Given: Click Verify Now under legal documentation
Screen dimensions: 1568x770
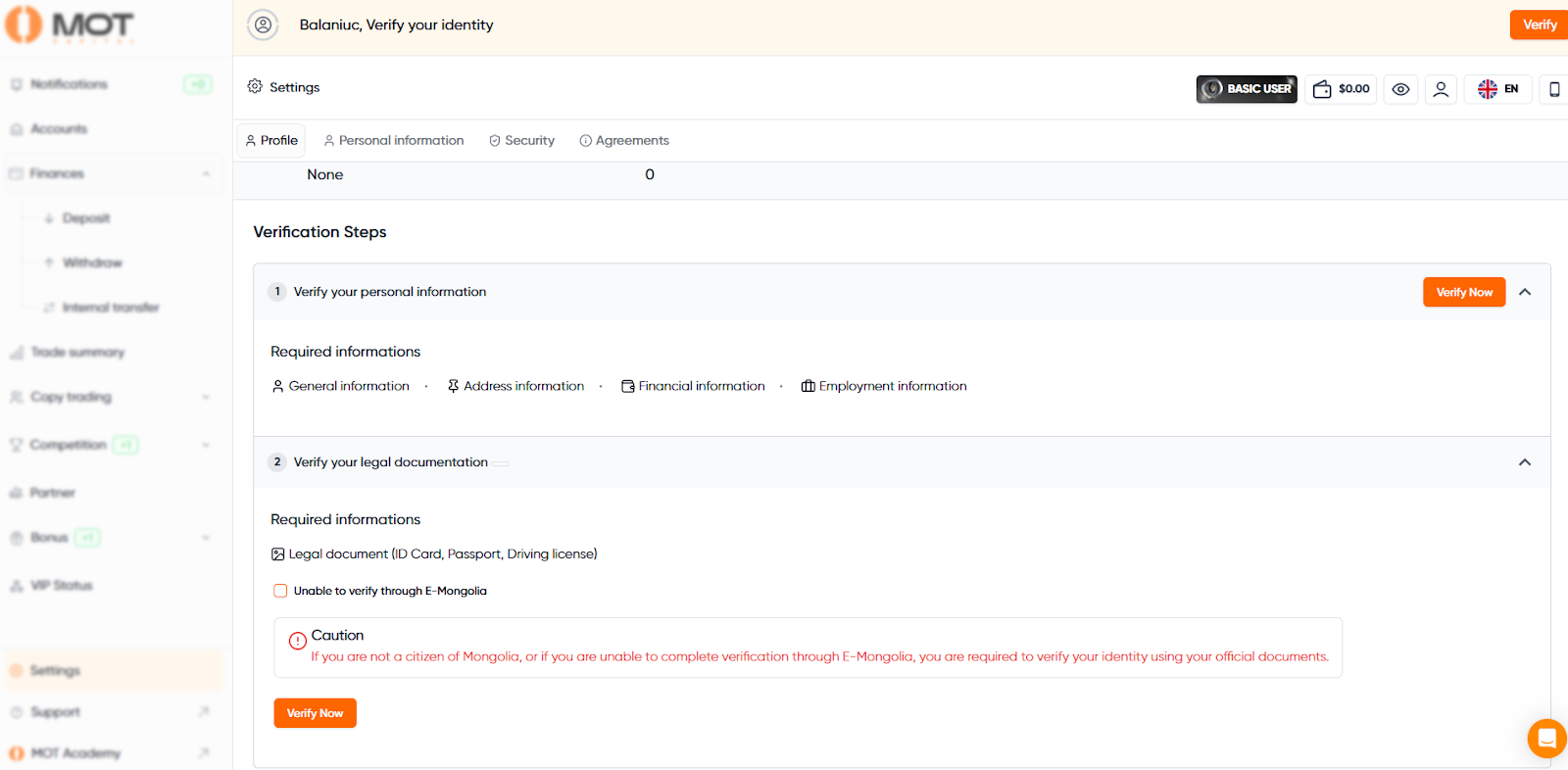Looking at the screenshot, I should pyautogui.click(x=315, y=713).
